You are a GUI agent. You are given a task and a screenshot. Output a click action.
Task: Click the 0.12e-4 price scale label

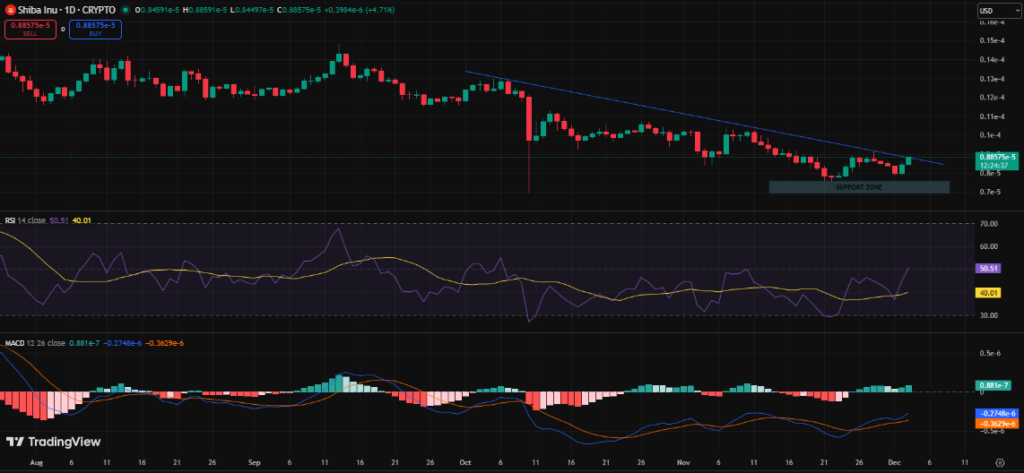990,97
